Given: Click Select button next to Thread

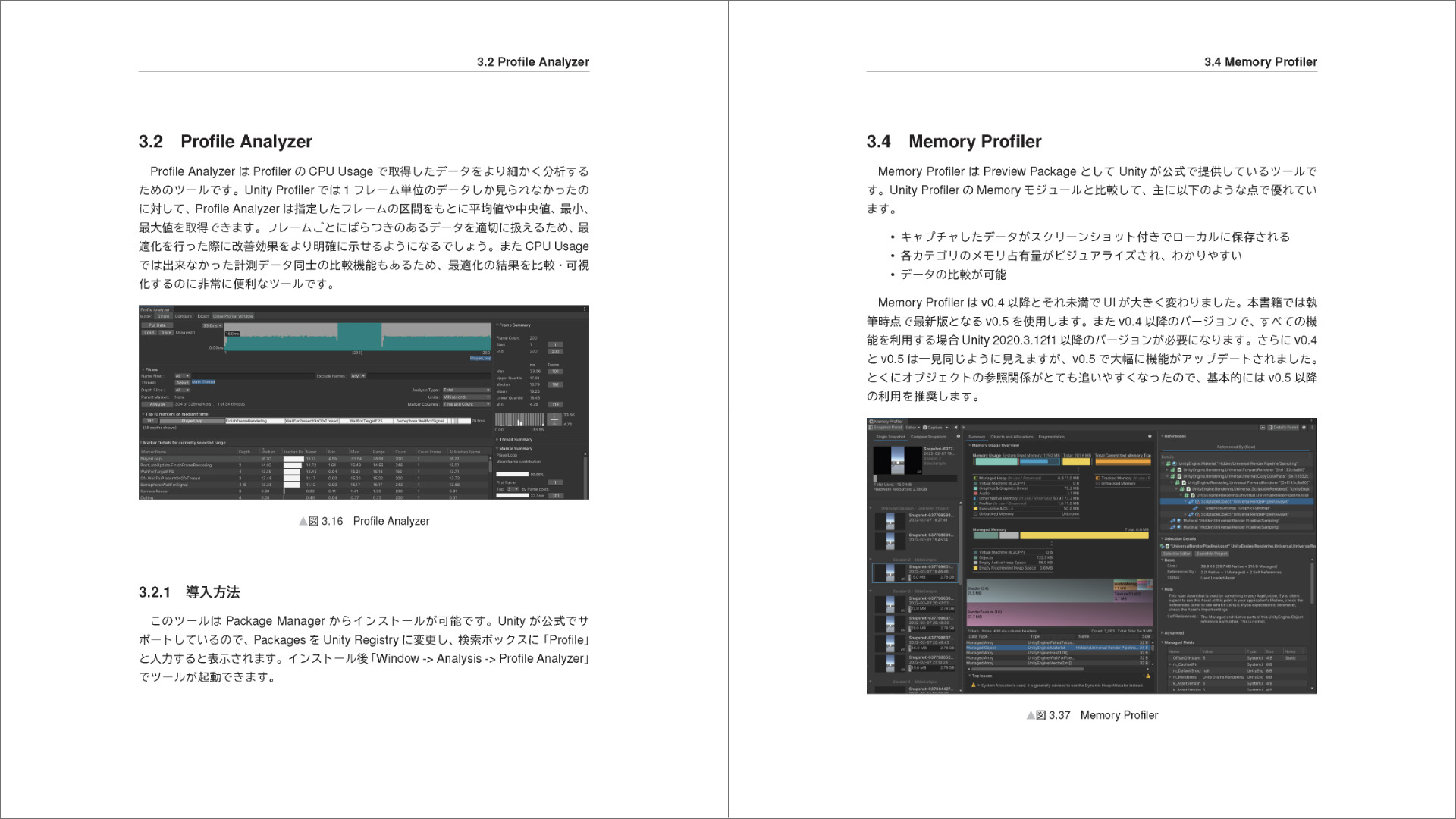Looking at the screenshot, I should click(x=183, y=382).
